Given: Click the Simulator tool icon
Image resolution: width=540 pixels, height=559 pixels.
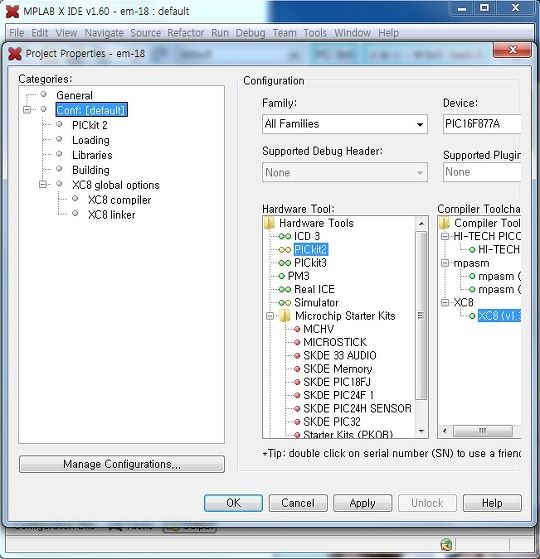Looking at the screenshot, I should point(284,303).
